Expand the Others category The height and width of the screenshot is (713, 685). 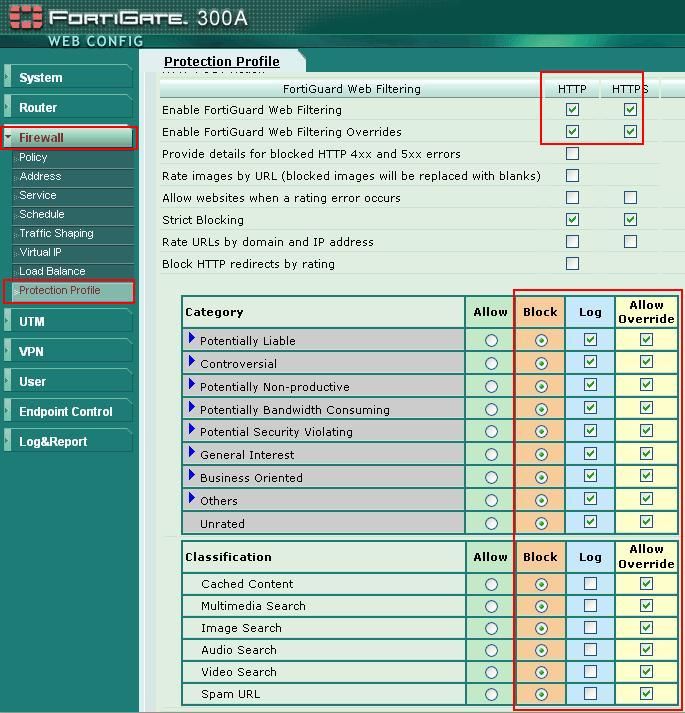tap(191, 498)
